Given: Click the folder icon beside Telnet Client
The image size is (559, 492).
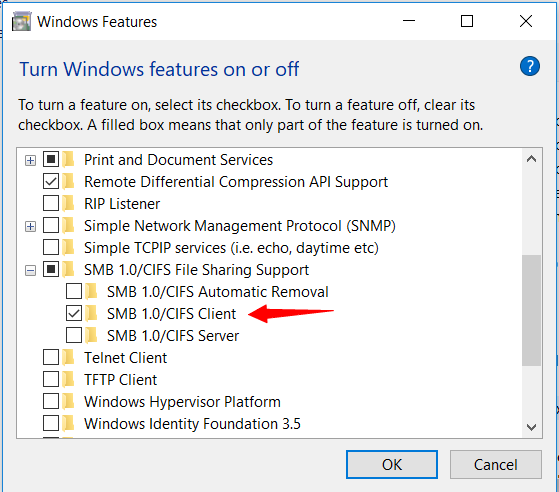Looking at the screenshot, I should coord(68,358).
